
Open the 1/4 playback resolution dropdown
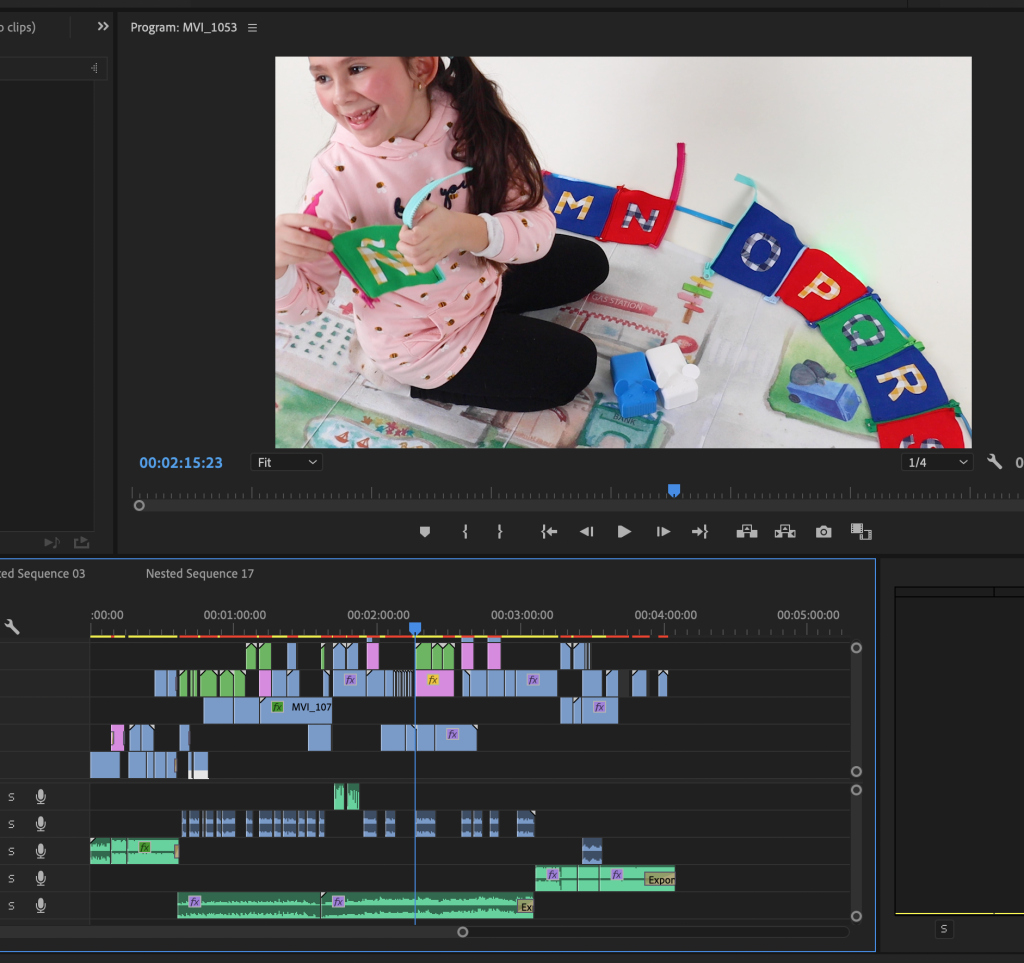[936, 462]
